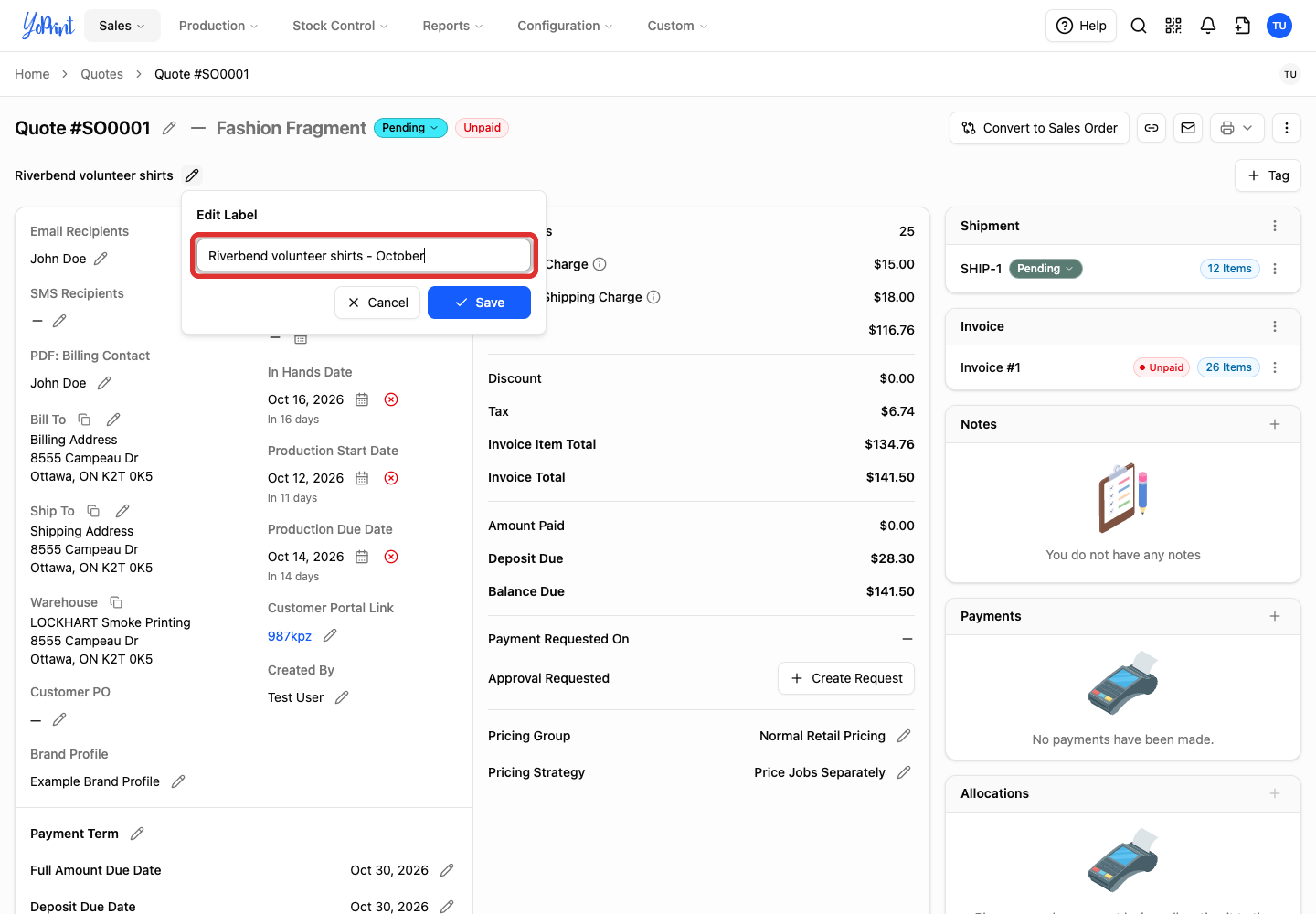Edit the Riverbend volunteer shirts label pencil
The image size is (1316, 914).
[x=192, y=175]
